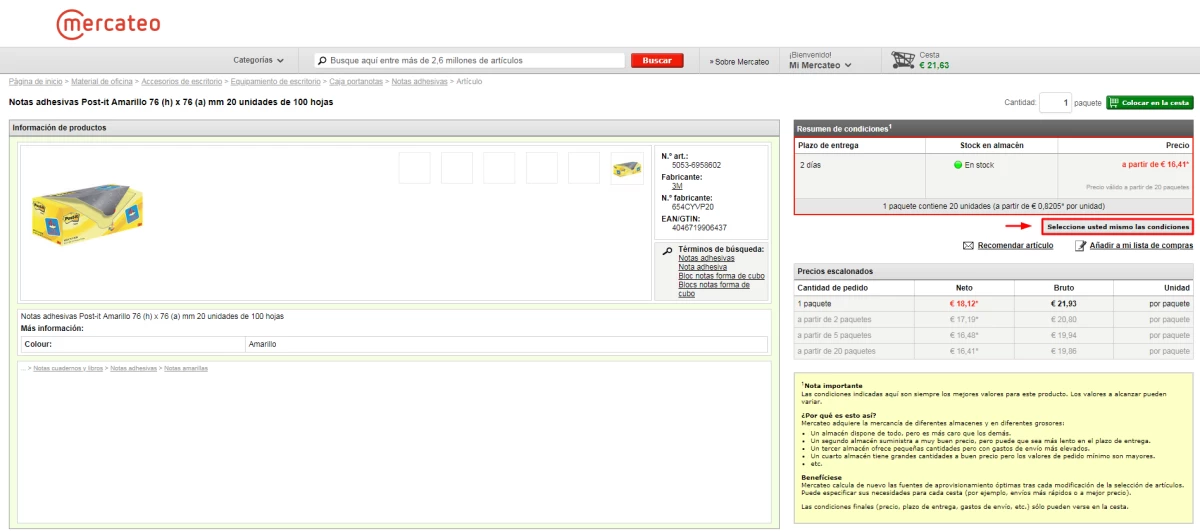Click Seleccione usted mismo las condiciones

coord(1117,227)
